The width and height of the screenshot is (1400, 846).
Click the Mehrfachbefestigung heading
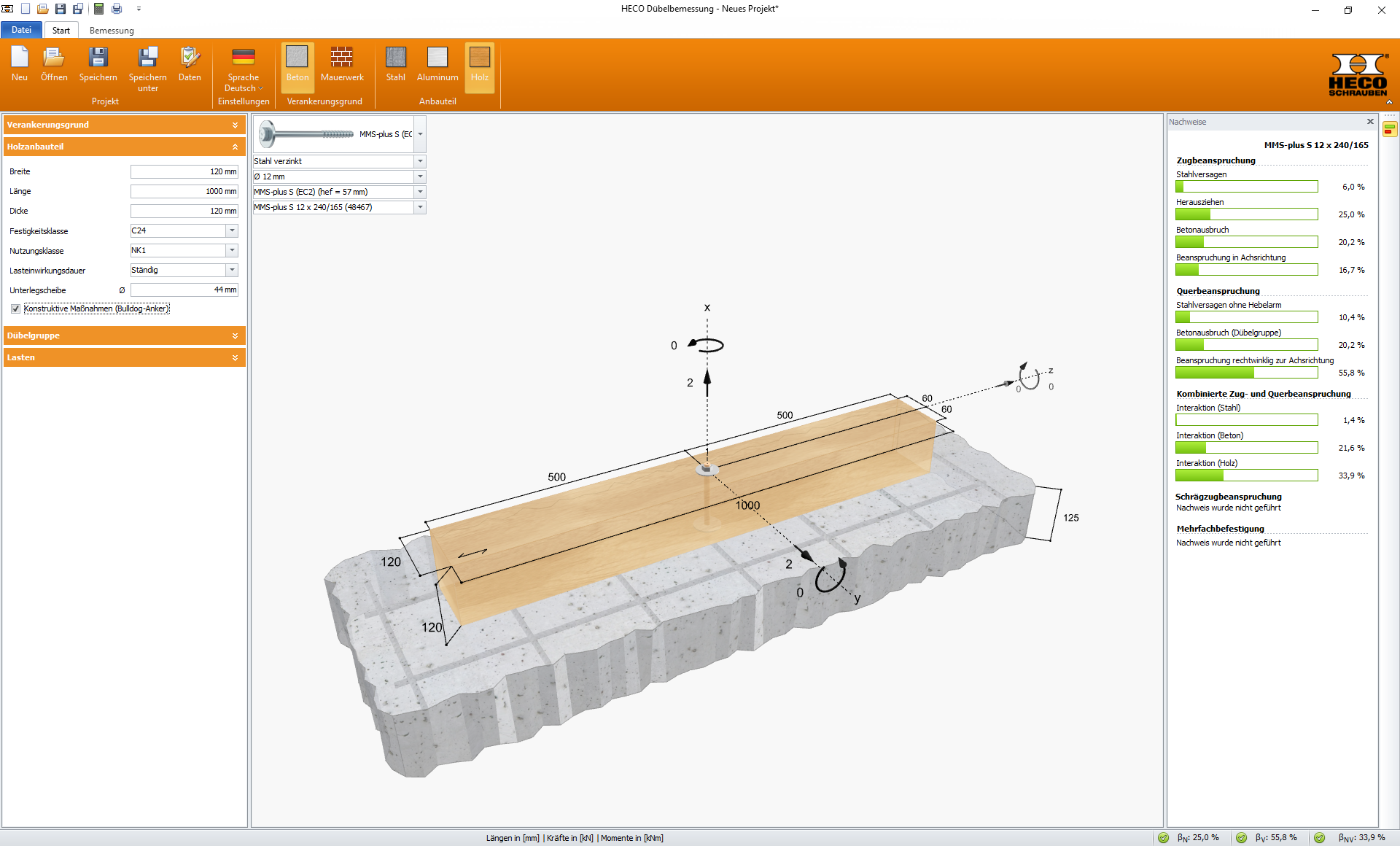(1220, 529)
